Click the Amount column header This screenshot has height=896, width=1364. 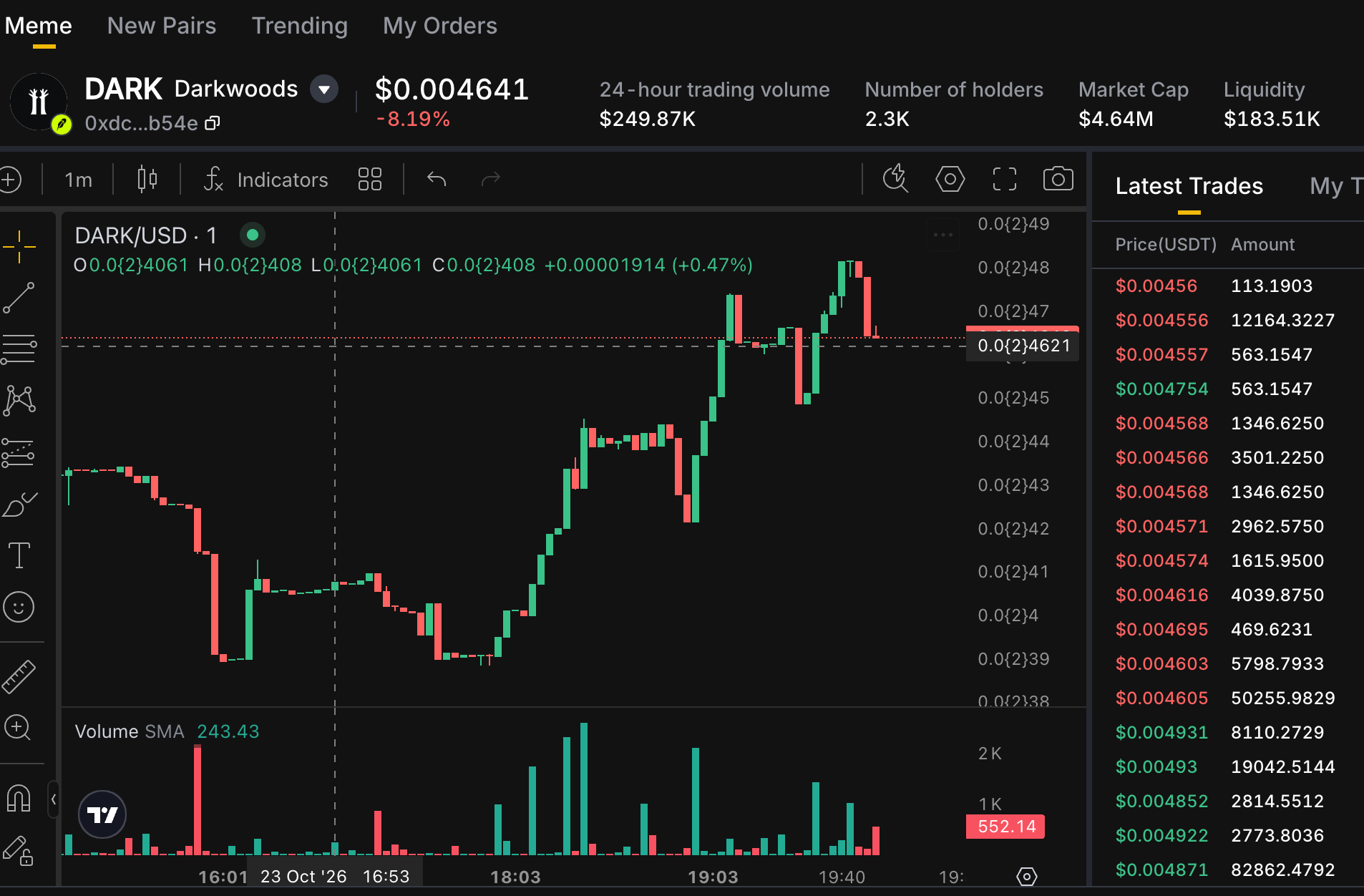pyautogui.click(x=1262, y=245)
